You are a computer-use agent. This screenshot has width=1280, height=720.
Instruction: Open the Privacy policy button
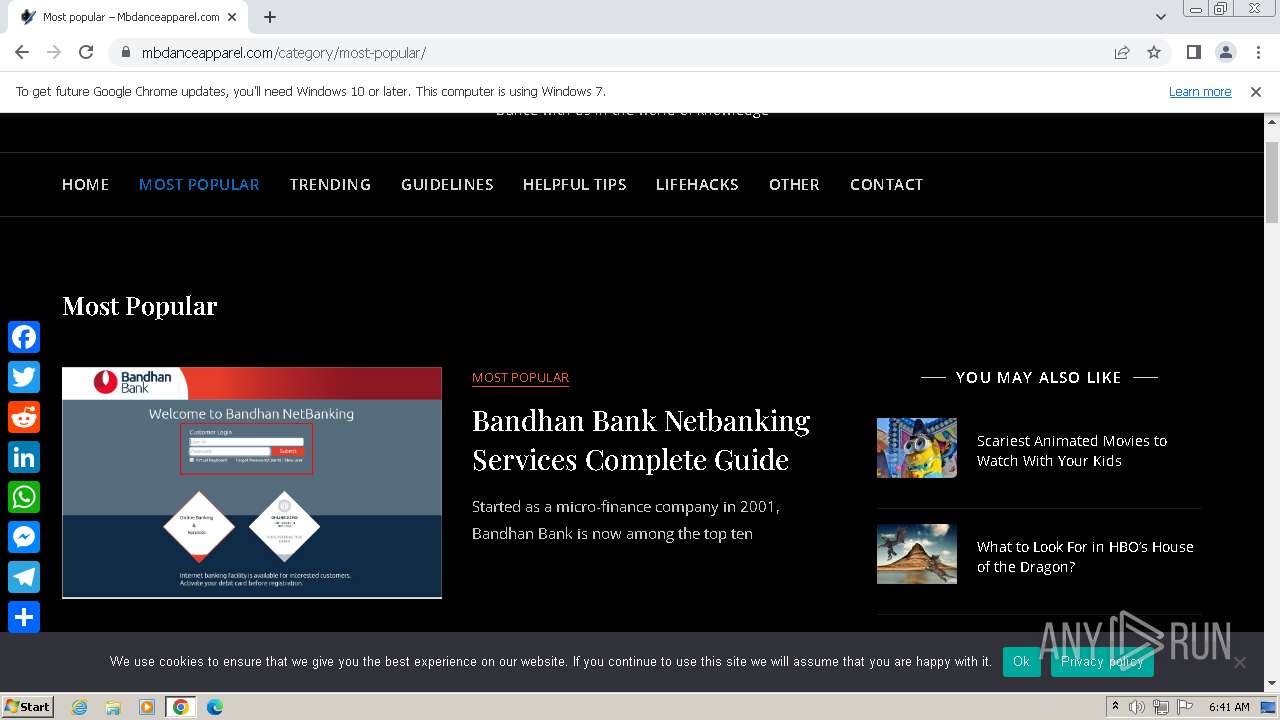click(1102, 661)
